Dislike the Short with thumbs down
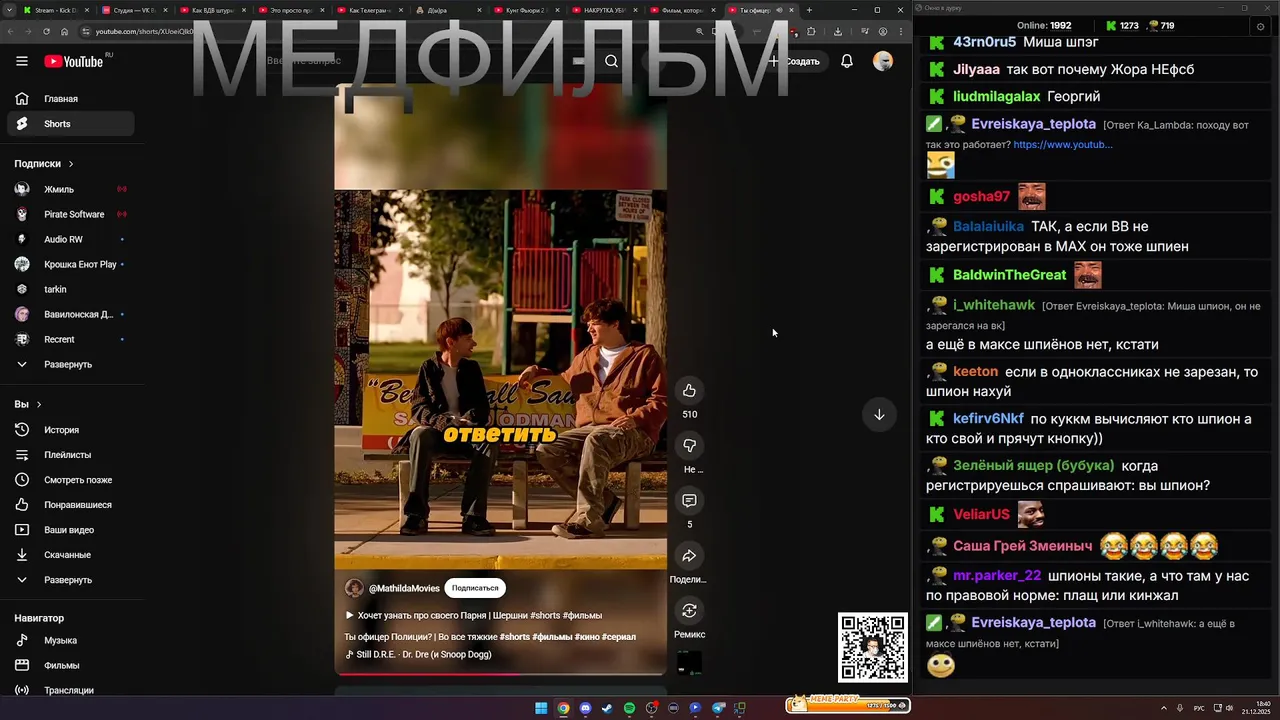1280x720 pixels. click(x=689, y=445)
